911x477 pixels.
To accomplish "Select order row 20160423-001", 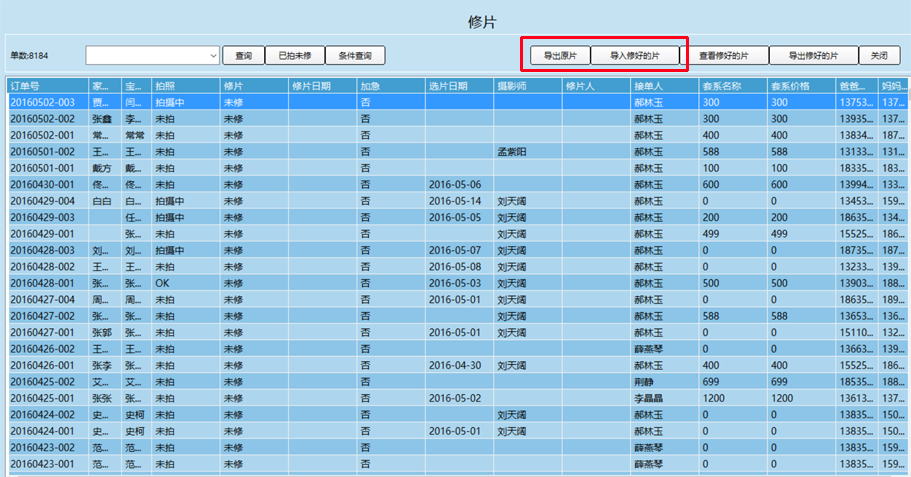I will coord(457,464).
